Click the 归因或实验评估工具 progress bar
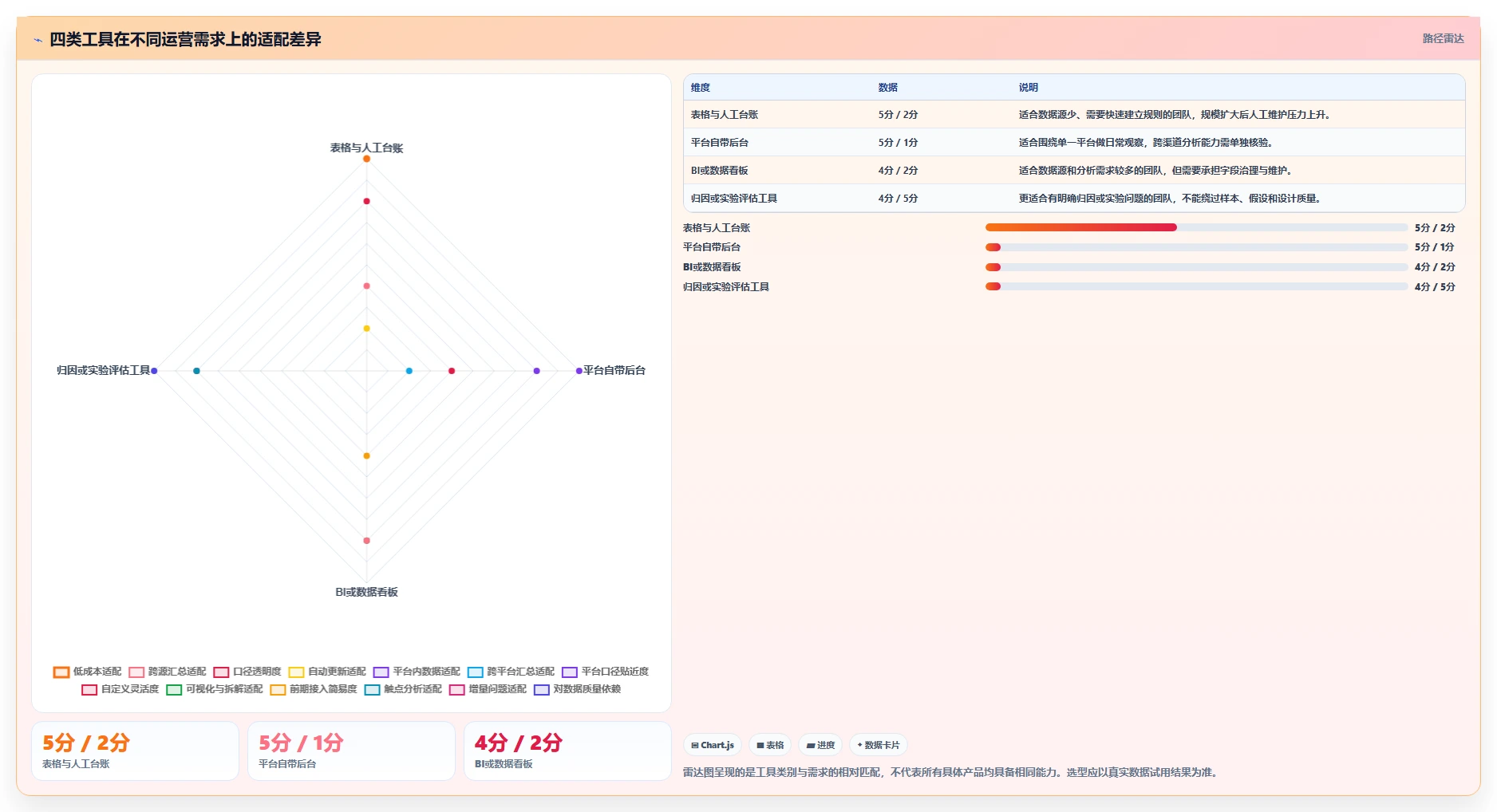This screenshot has height=812, width=1497. 1196,286
